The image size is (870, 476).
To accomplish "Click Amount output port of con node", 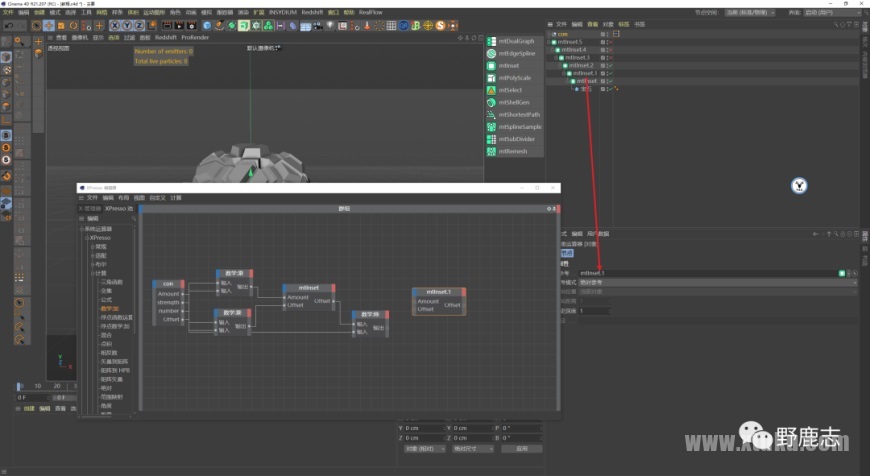I will (183, 294).
